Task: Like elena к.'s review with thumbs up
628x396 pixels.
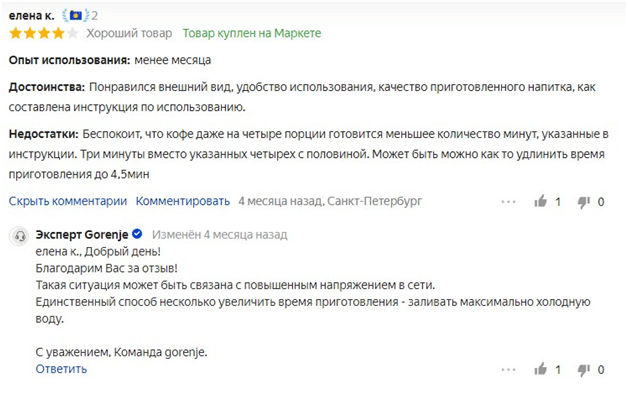Action: pyautogui.click(x=541, y=201)
